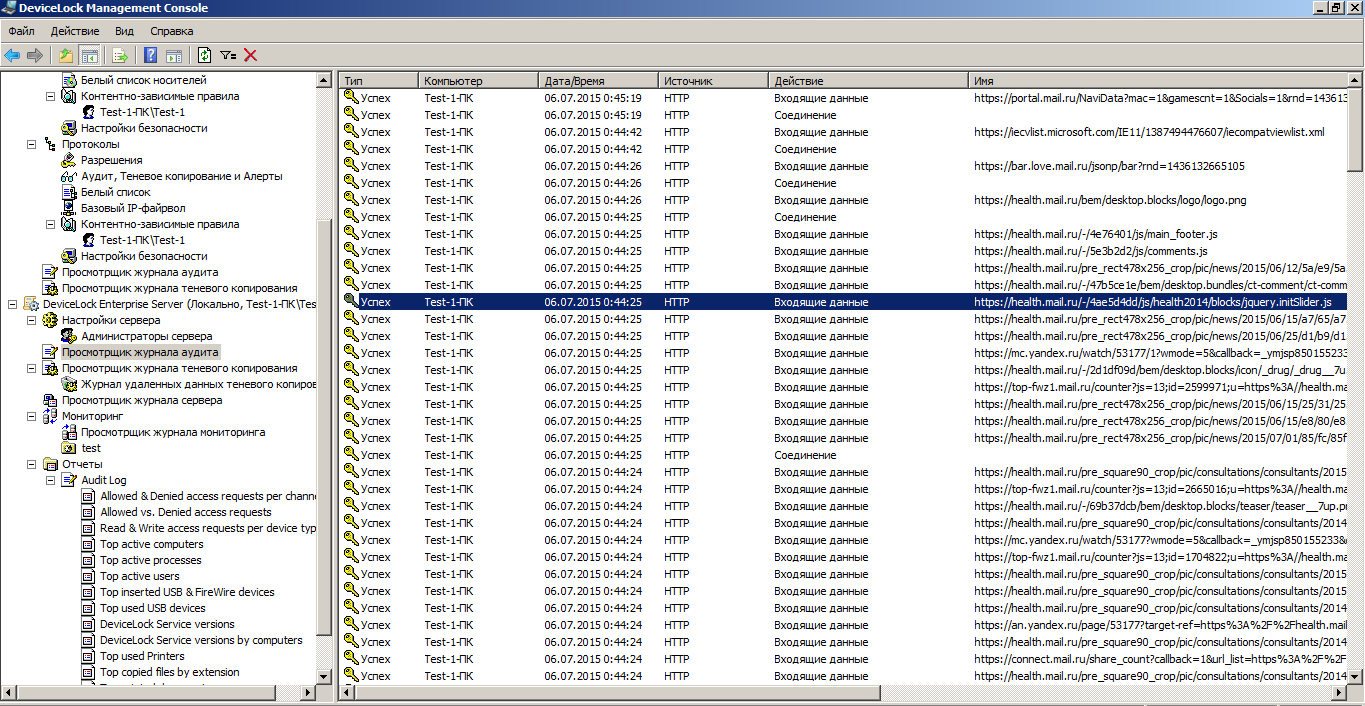Image resolution: width=1365 pixels, height=706 pixels.
Task: Select the row with main_footer.js URL
Action: coord(844,234)
